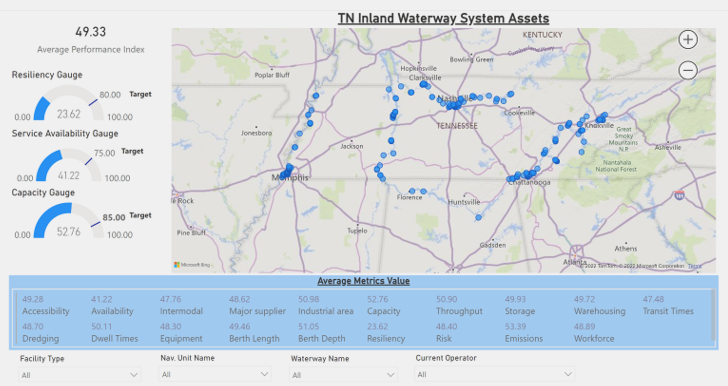
Task: Expand the Current Operator dropdown
Action: pos(494,374)
